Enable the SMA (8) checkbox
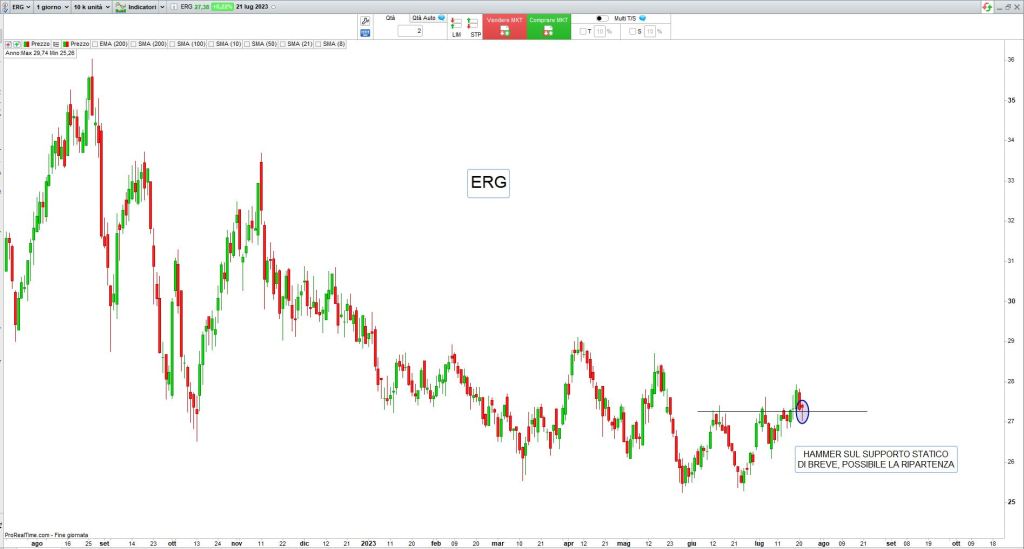The width and height of the screenshot is (1024, 549). click(x=318, y=44)
